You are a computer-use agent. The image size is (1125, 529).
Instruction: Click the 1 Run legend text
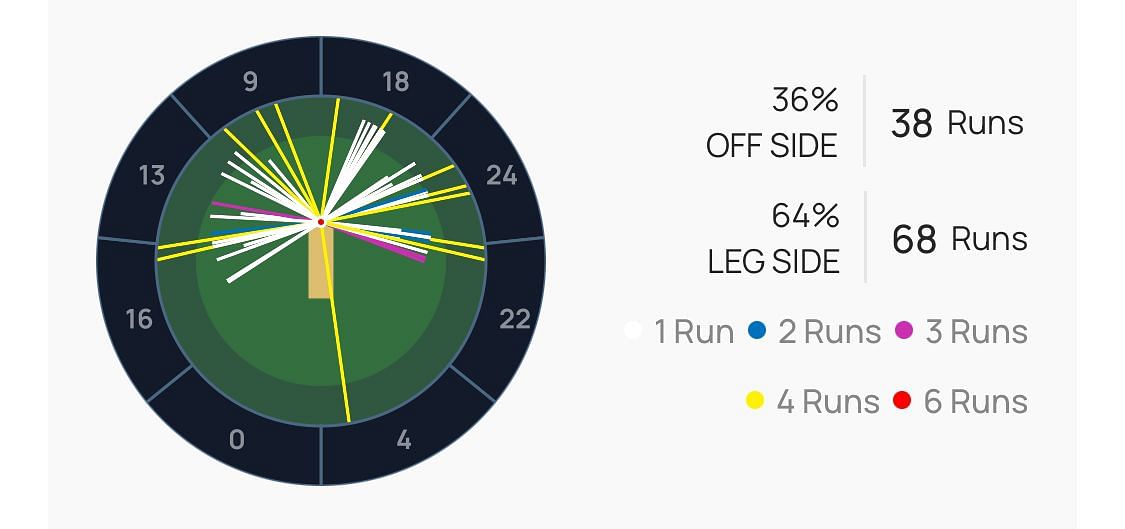pyautogui.click(x=694, y=331)
